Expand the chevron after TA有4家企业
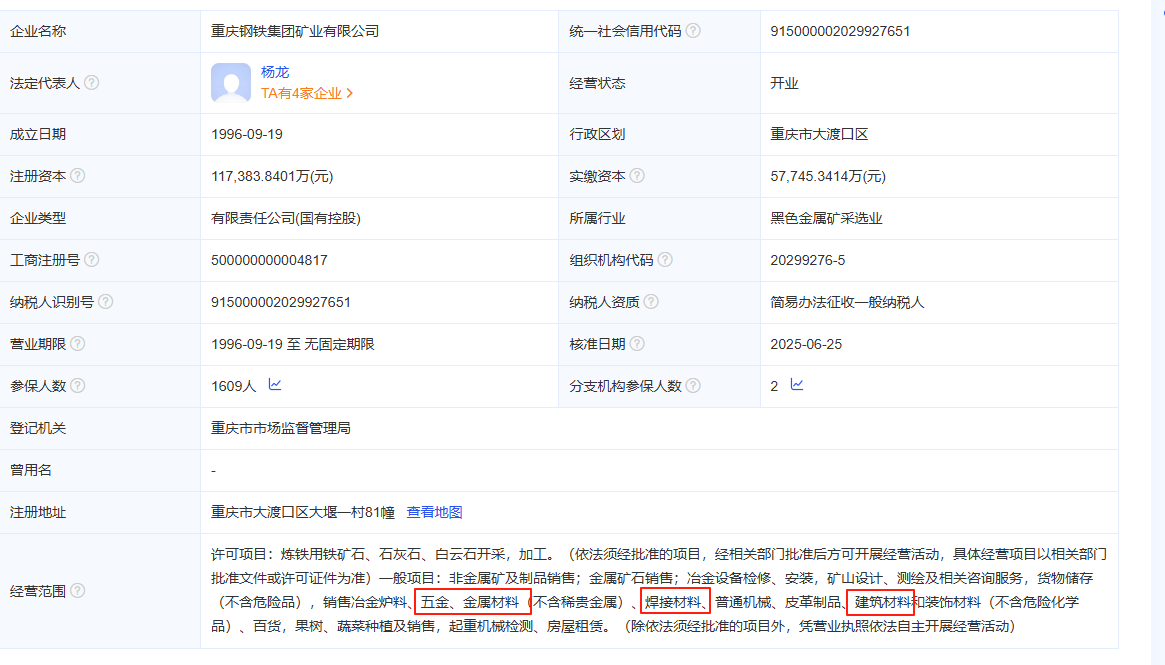This screenshot has width=1165, height=665. (349, 93)
